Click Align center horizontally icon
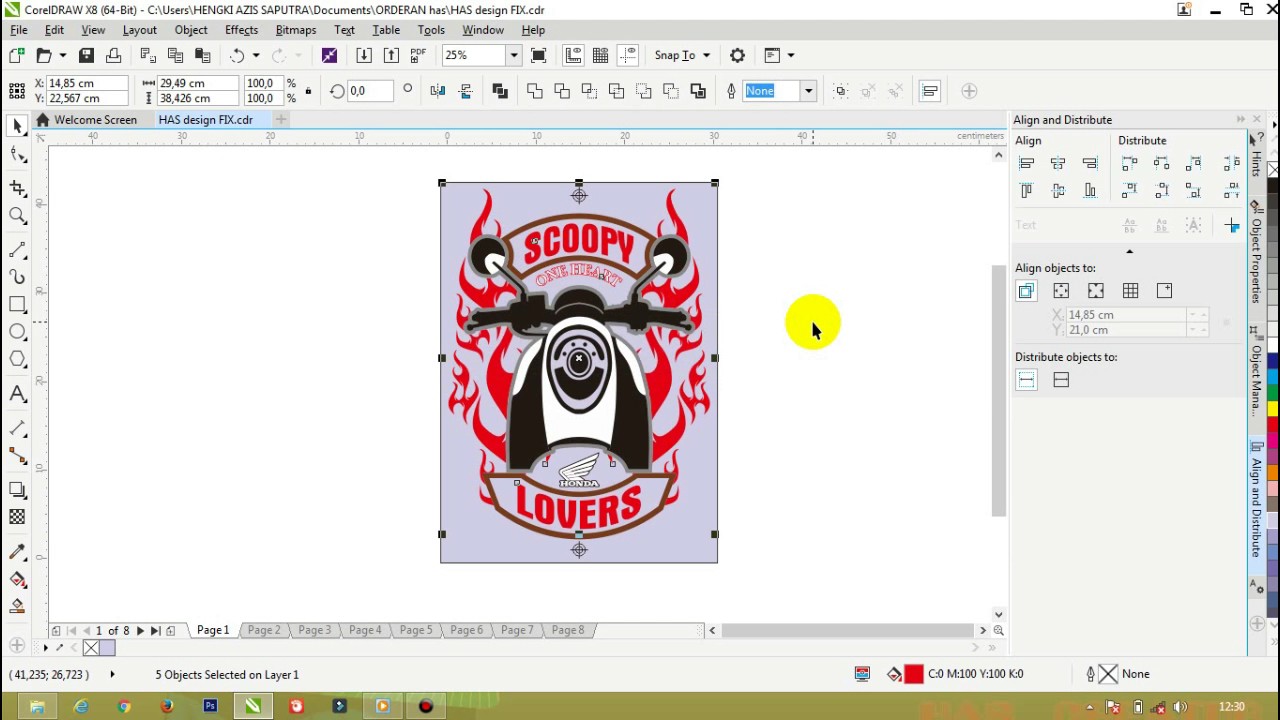Screen dimensions: 1280x720 pos(1058,163)
